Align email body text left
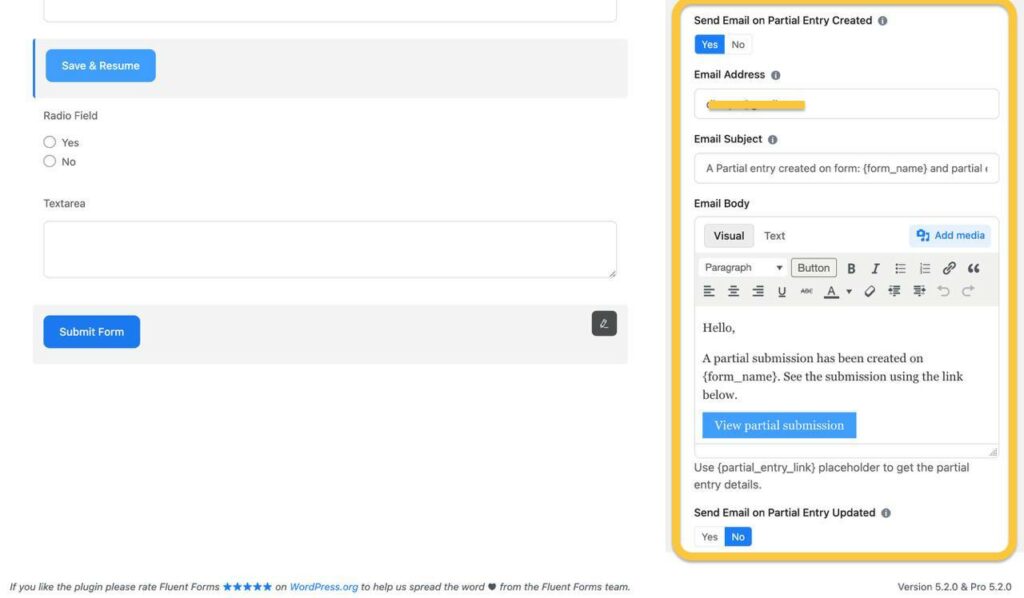Screen dimensions: 1024x598 (x=709, y=291)
